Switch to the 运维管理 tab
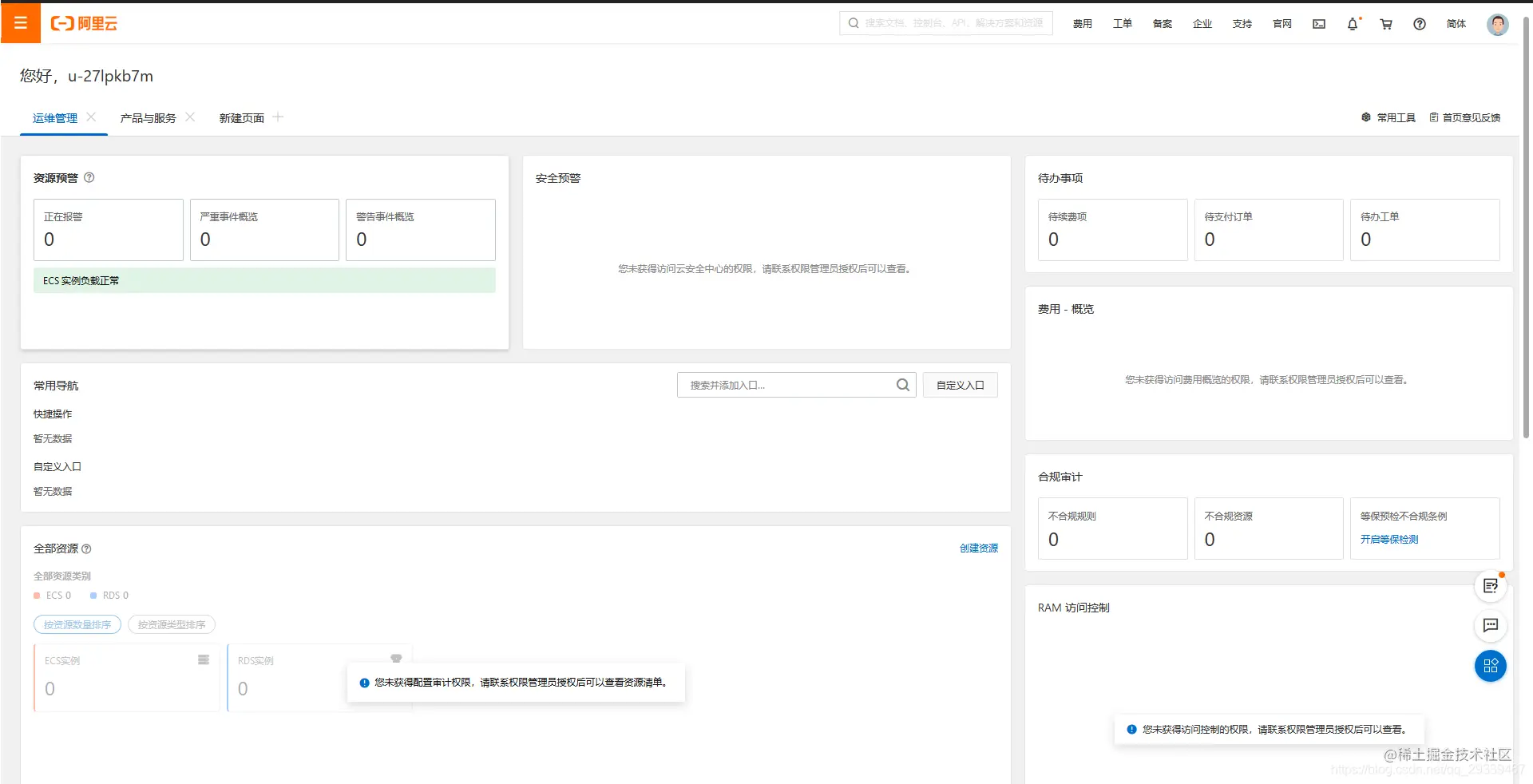 [x=55, y=118]
